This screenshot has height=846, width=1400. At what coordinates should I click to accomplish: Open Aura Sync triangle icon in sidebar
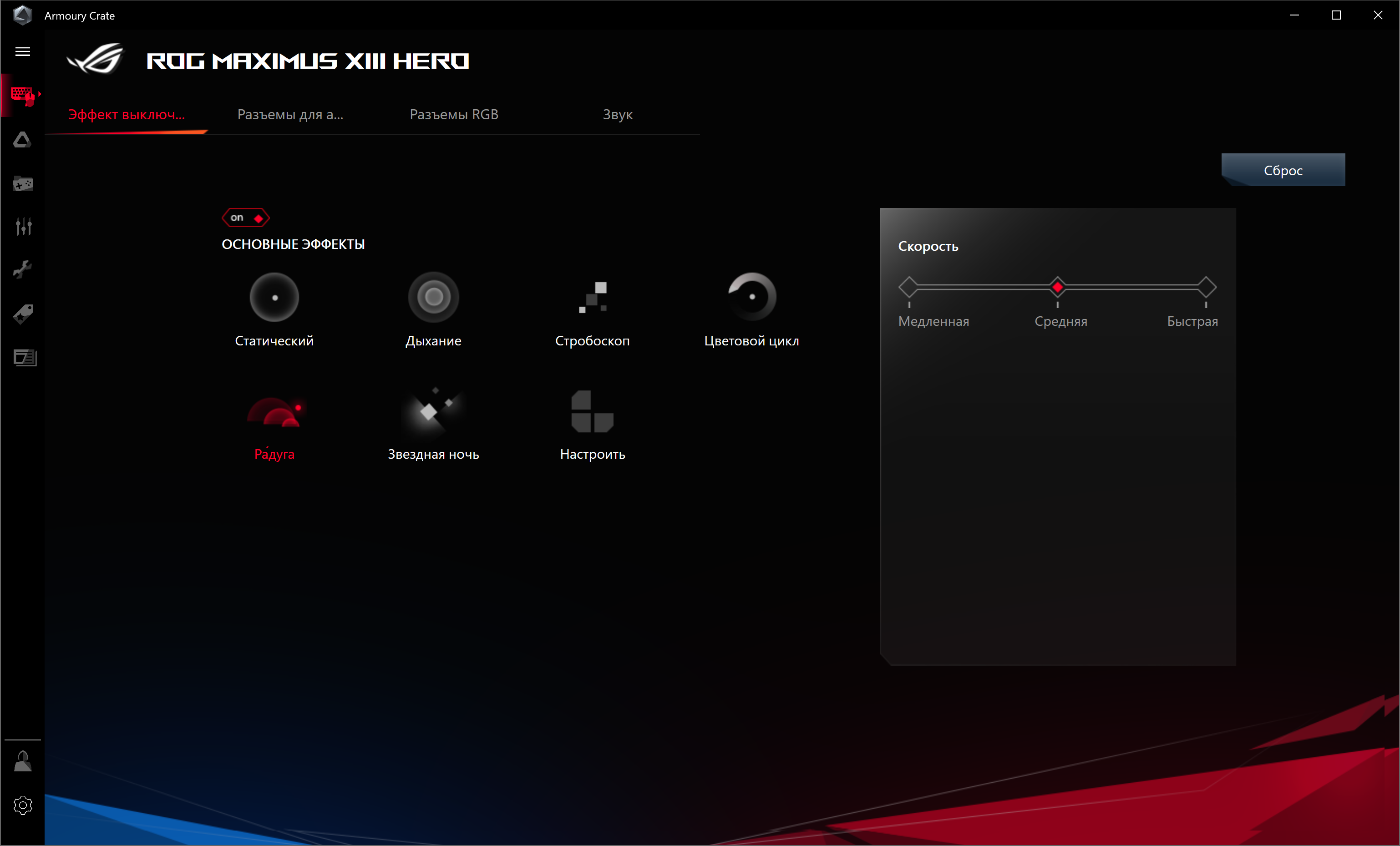point(23,140)
